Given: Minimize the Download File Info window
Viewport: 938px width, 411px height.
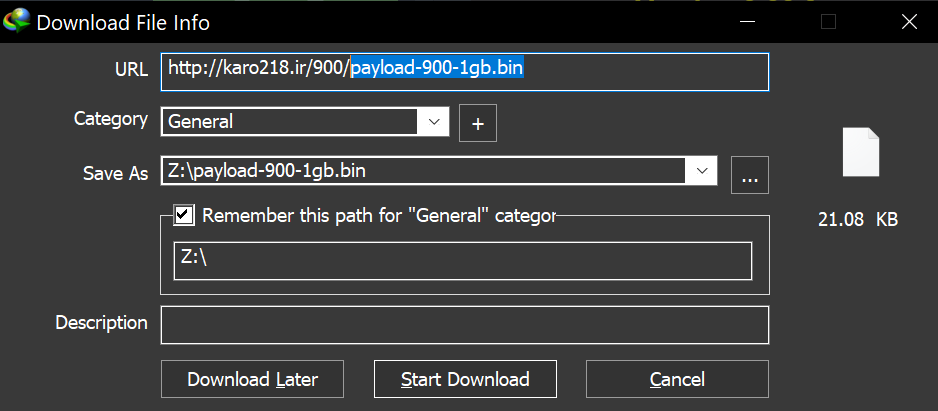Looking at the screenshot, I should pos(747,22).
